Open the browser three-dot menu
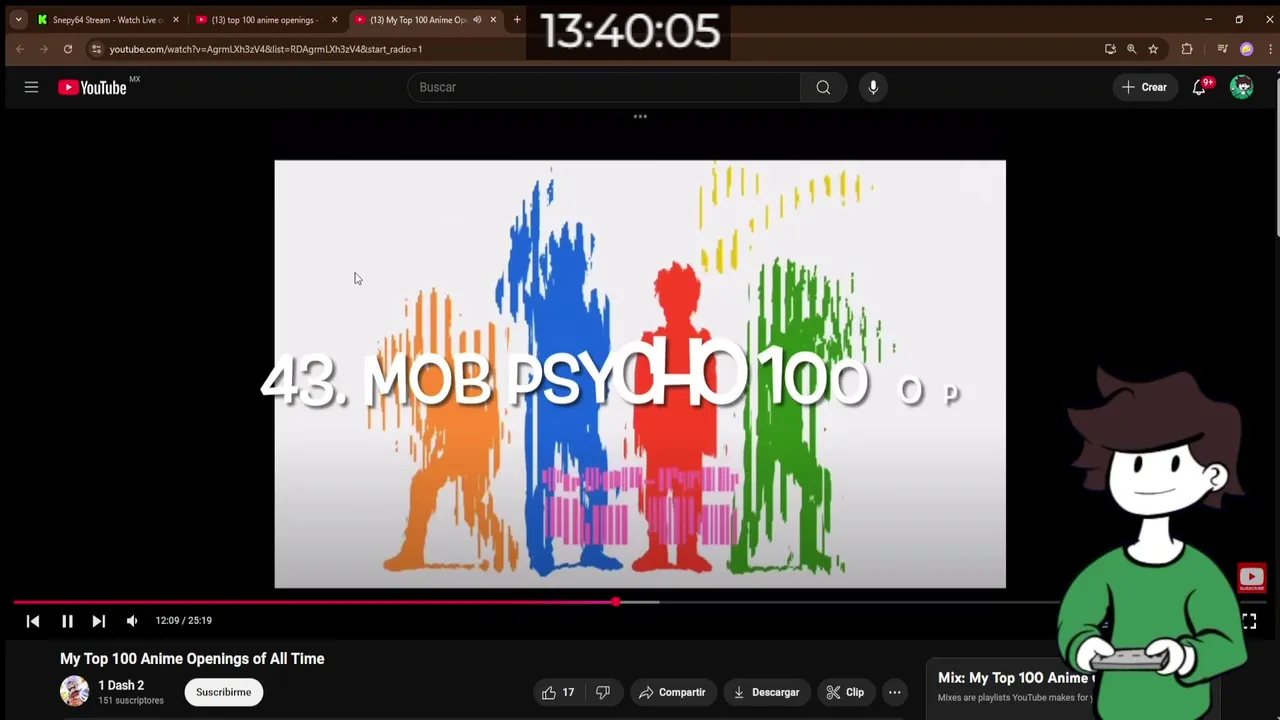The height and width of the screenshot is (720, 1280). point(1270,49)
